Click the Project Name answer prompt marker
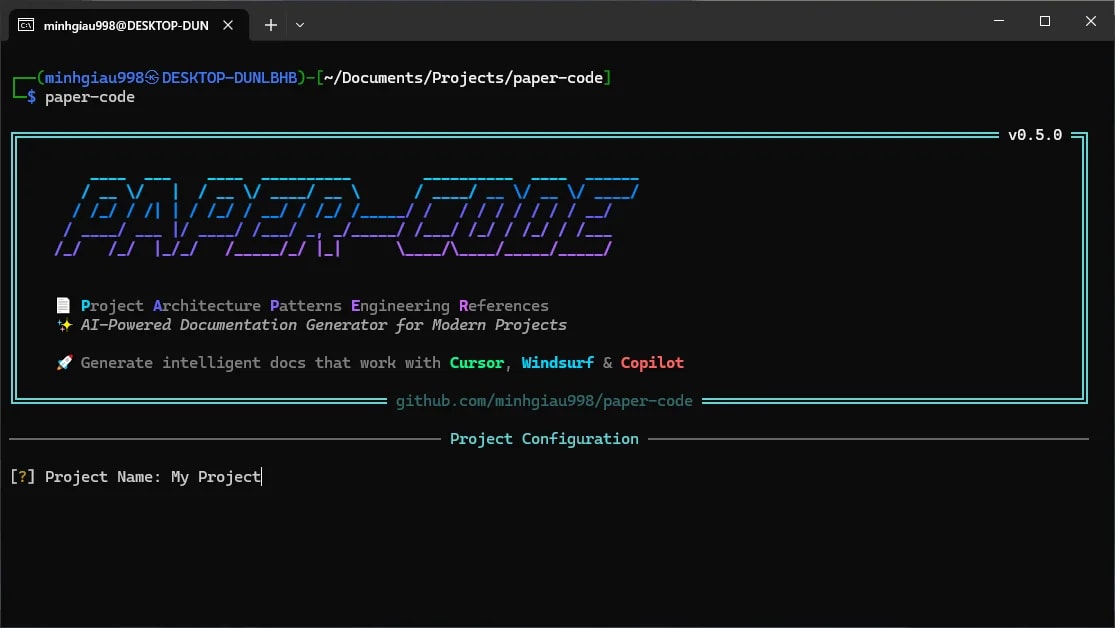 22,476
